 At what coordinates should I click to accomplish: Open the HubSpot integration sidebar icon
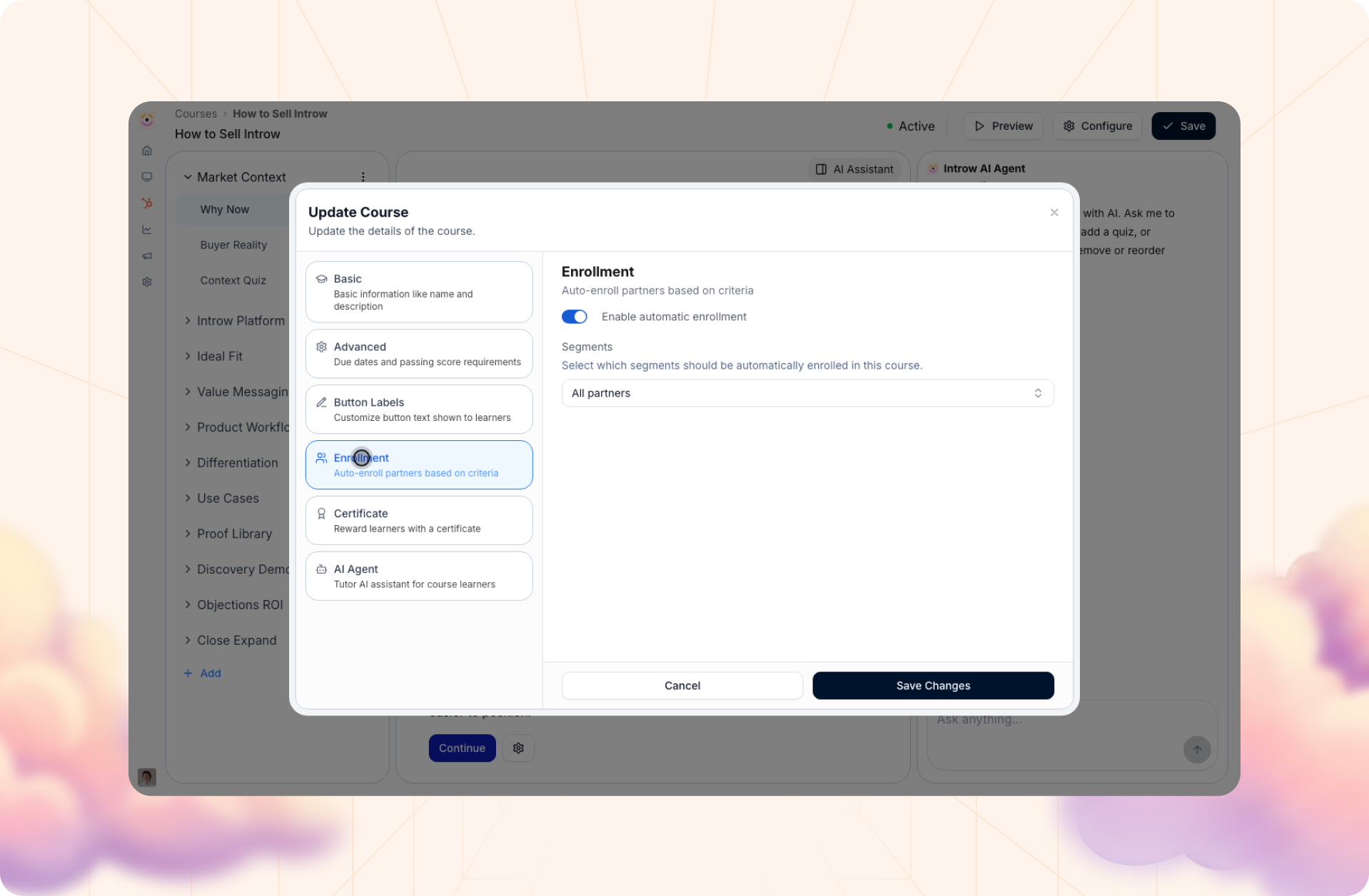pos(147,203)
